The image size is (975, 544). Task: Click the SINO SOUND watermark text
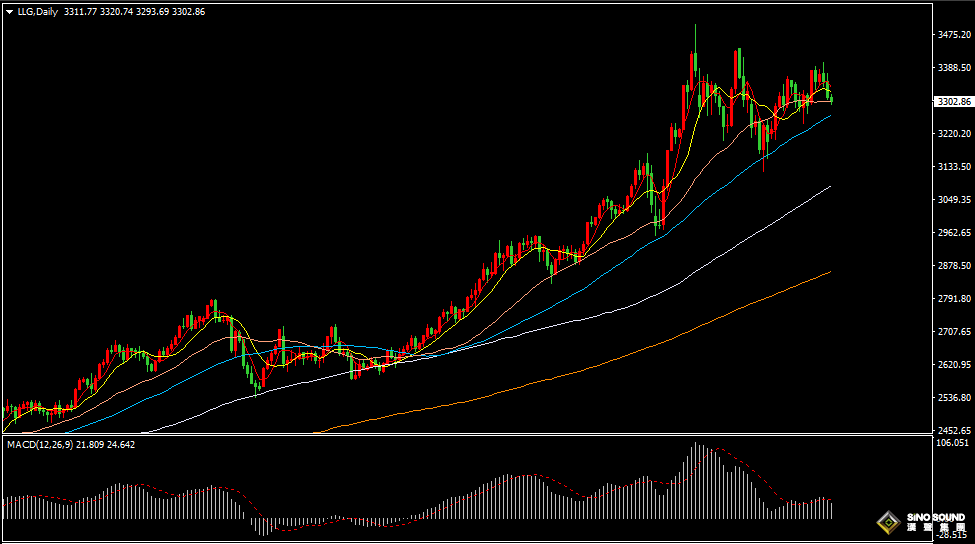(x=935, y=522)
